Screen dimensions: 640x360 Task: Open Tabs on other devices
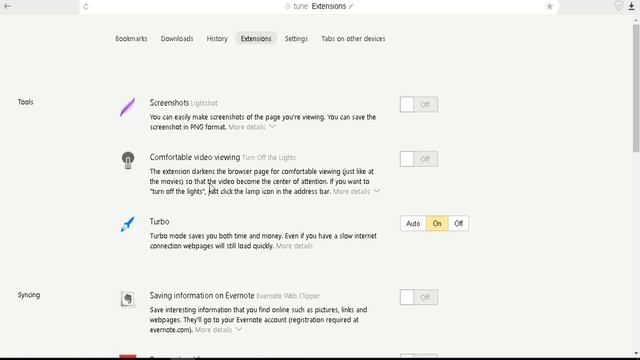pyautogui.click(x=353, y=39)
